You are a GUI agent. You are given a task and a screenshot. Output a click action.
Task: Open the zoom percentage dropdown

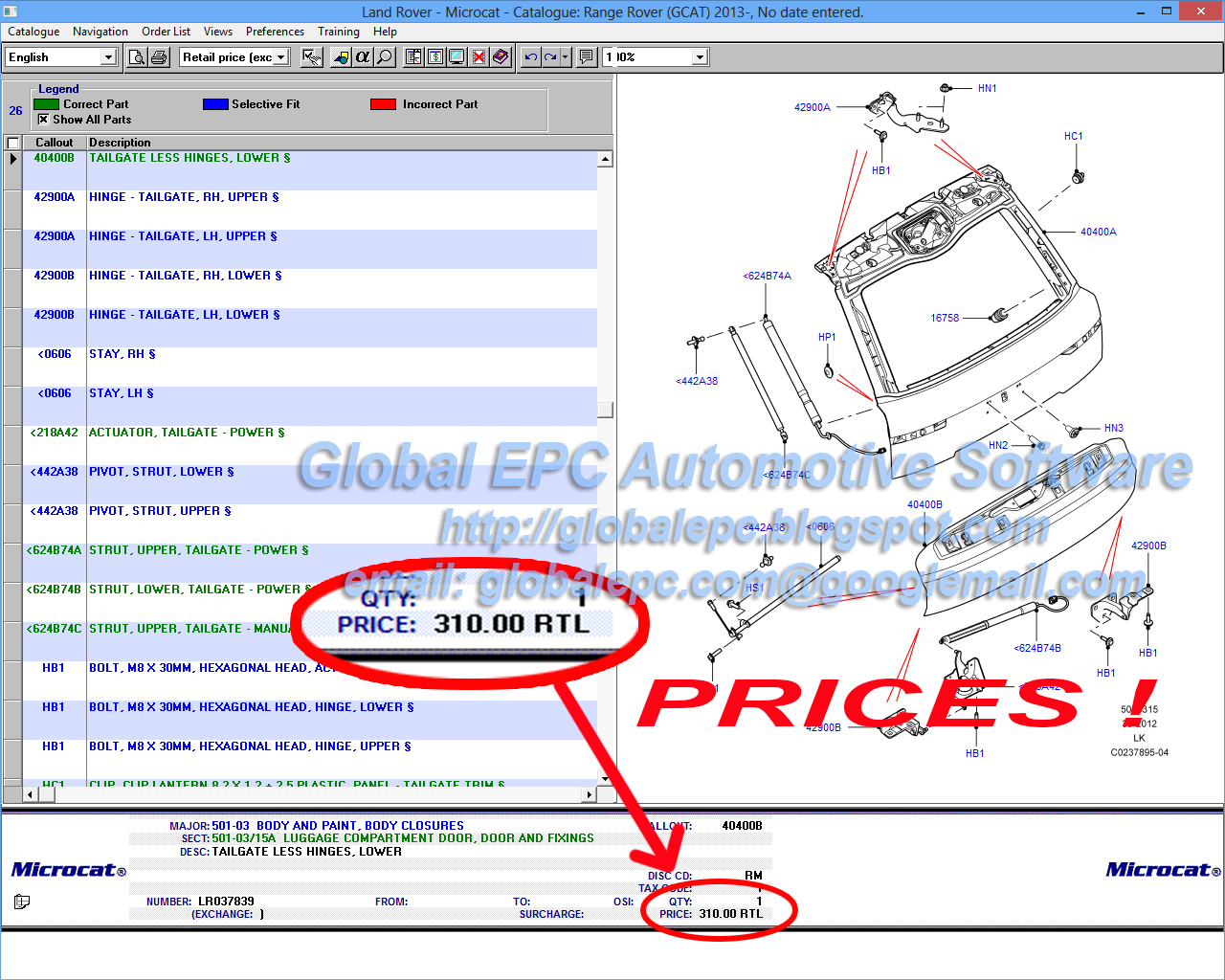pos(700,57)
